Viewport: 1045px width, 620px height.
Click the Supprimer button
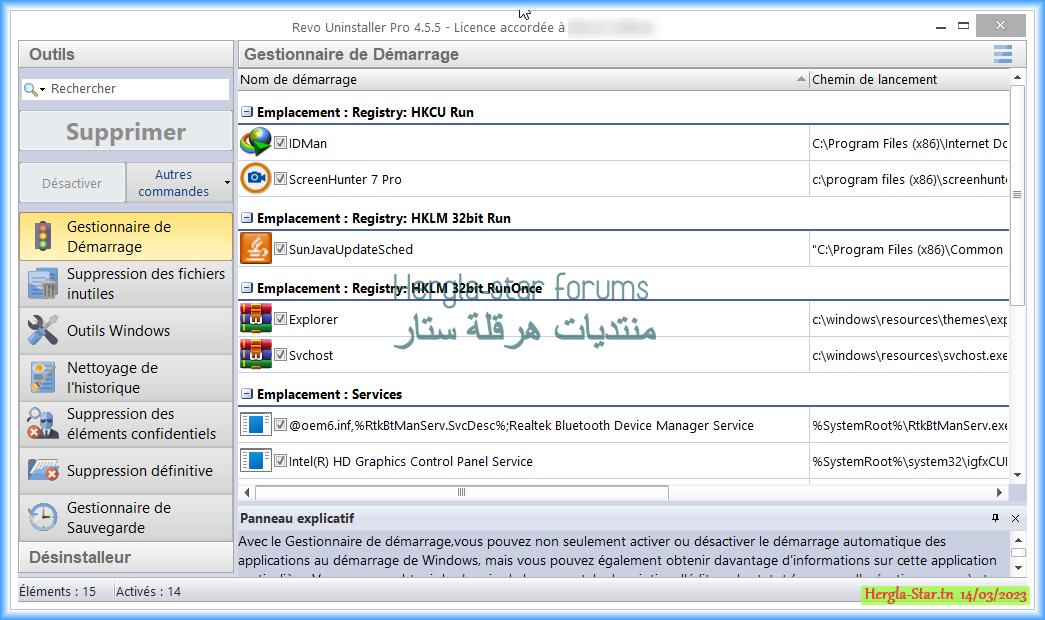click(x=126, y=131)
